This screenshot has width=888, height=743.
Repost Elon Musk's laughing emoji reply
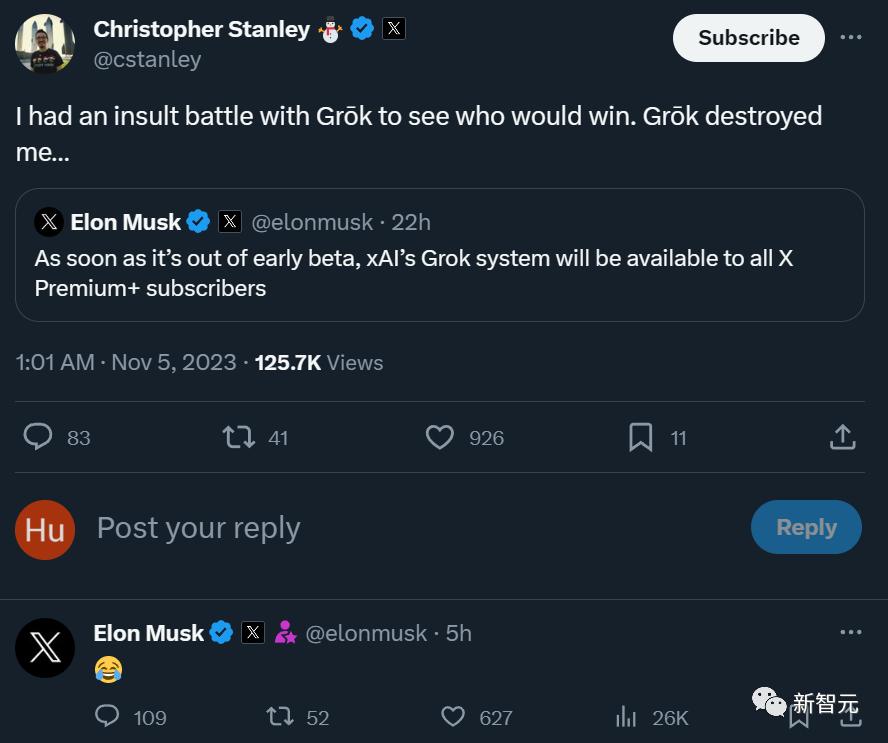[280, 716]
